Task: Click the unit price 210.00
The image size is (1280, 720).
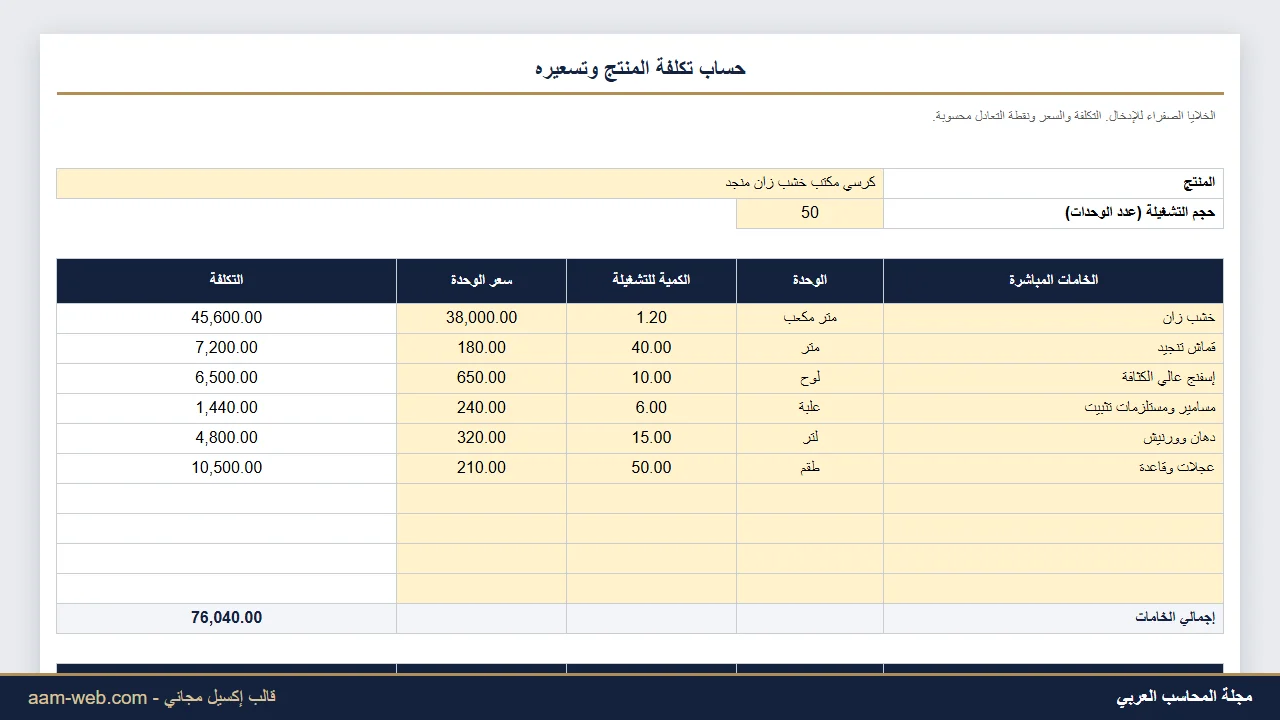Action: (x=482, y=468)
